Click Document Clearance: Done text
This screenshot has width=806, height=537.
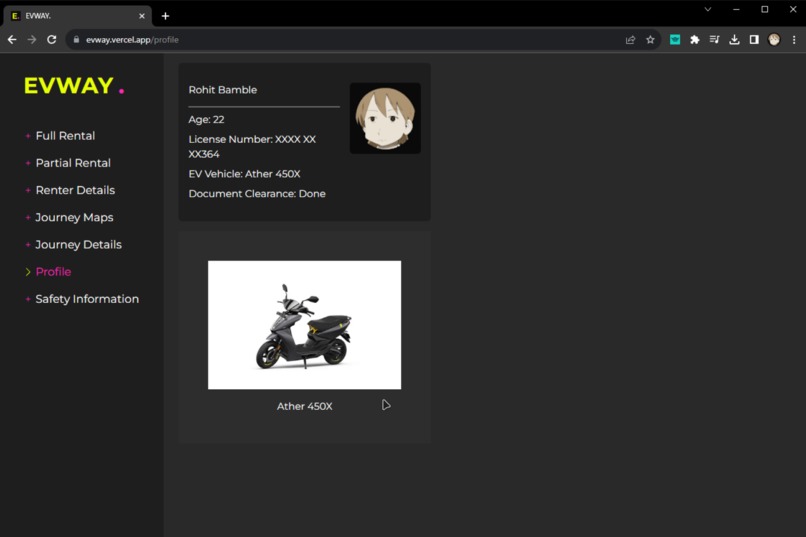tap(257, 194)
